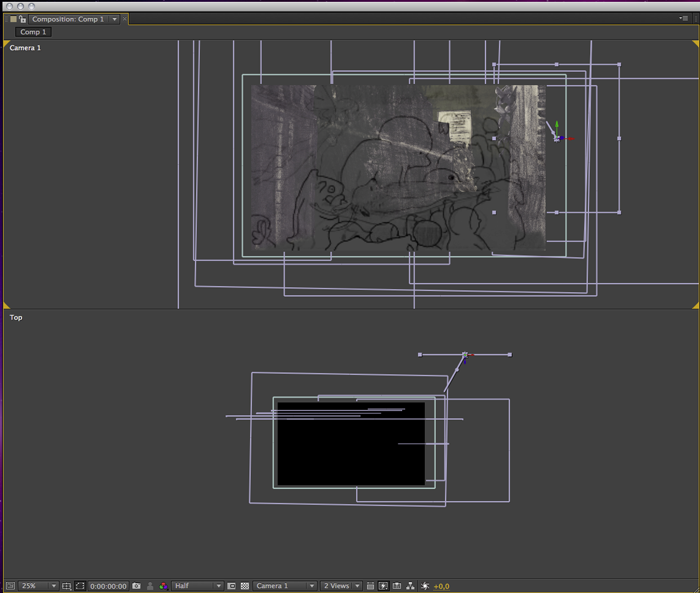This screenshot has width=700, height=593.
Task: Open Choose grid and guide options
Action: (x=67, y=586)
